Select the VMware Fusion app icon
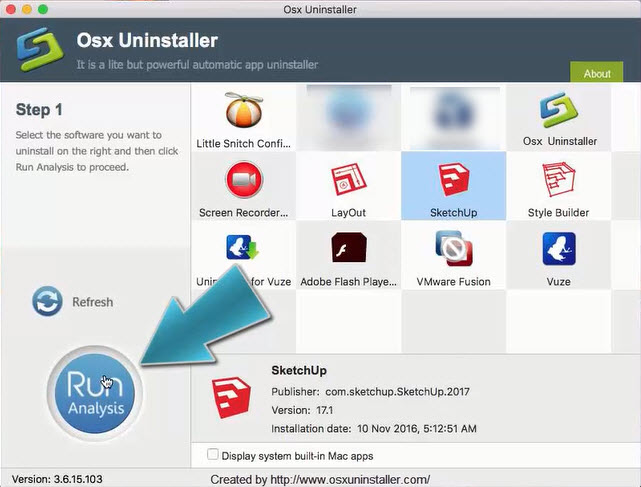This screenshot has height=487, width=641. click(454, 248)
